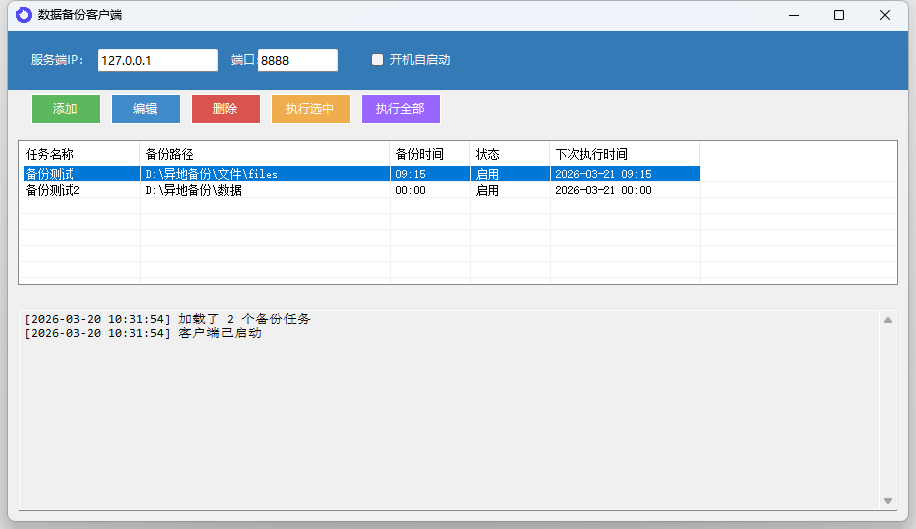Select the 备份测试2 task row
Screen dimensions: 916x529
(80, 190)
